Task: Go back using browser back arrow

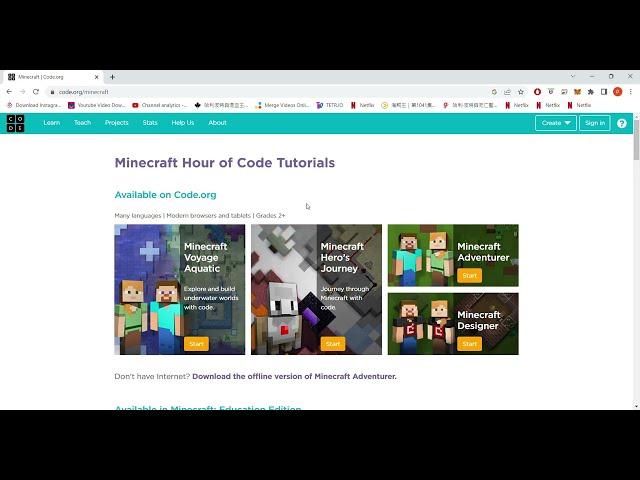Action: (9, 92)
